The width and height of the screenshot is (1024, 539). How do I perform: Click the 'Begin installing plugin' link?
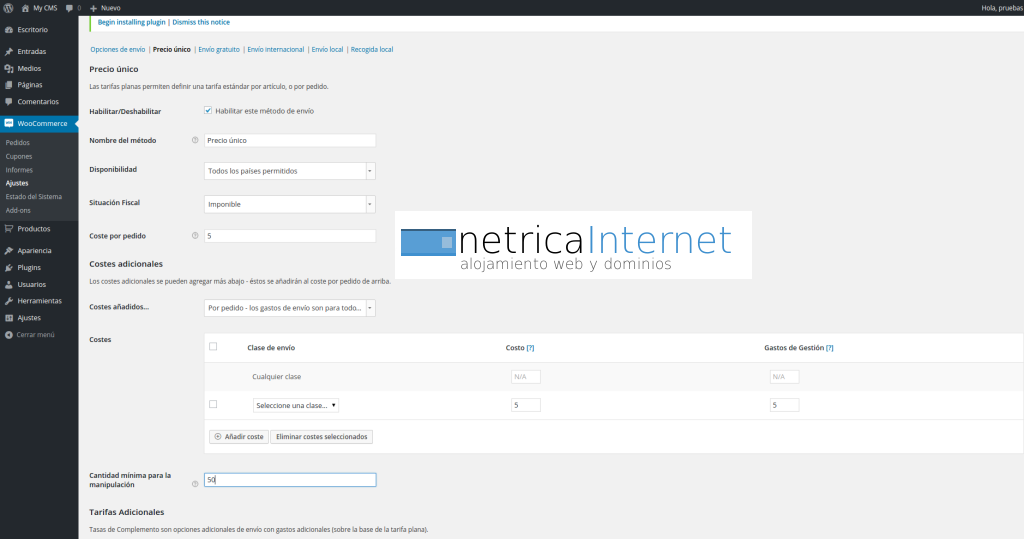(x=132, y=22)
